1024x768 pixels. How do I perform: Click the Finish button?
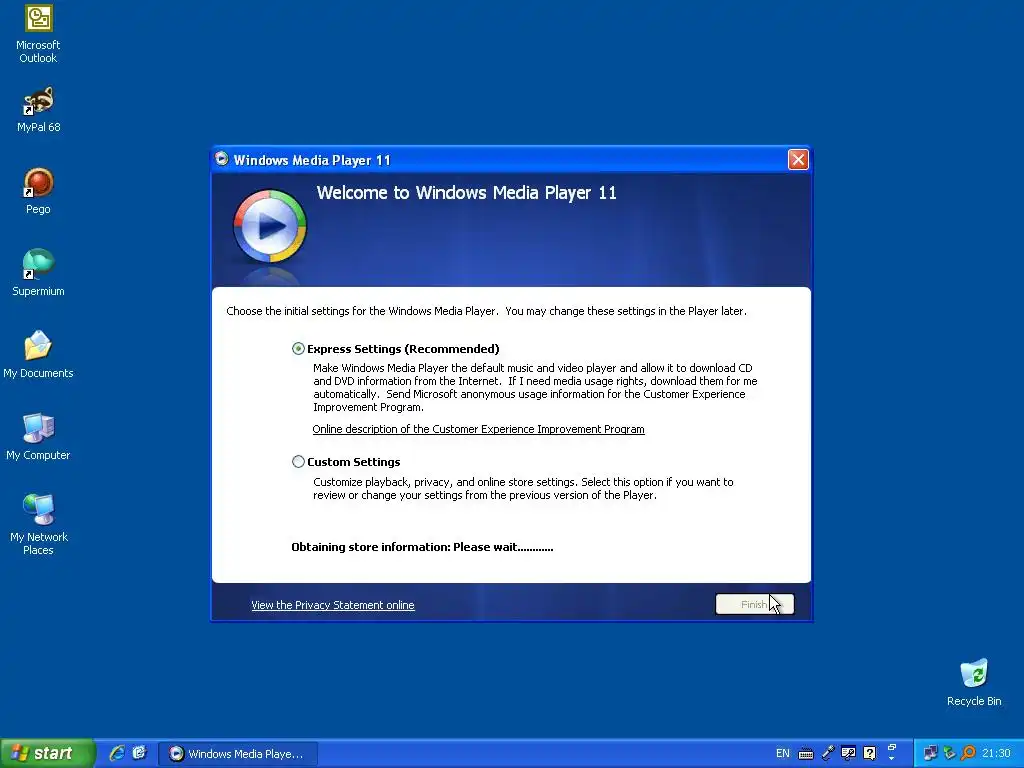click(x=754, y=604)
